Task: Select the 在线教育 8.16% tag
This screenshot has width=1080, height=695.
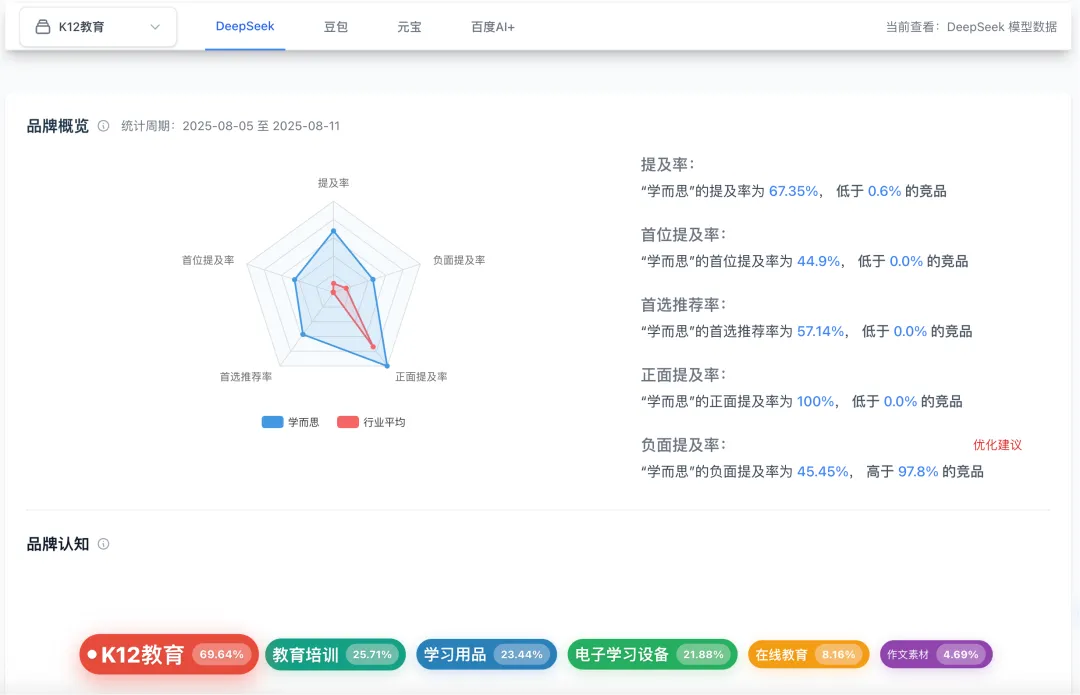Action: (809, 654)
